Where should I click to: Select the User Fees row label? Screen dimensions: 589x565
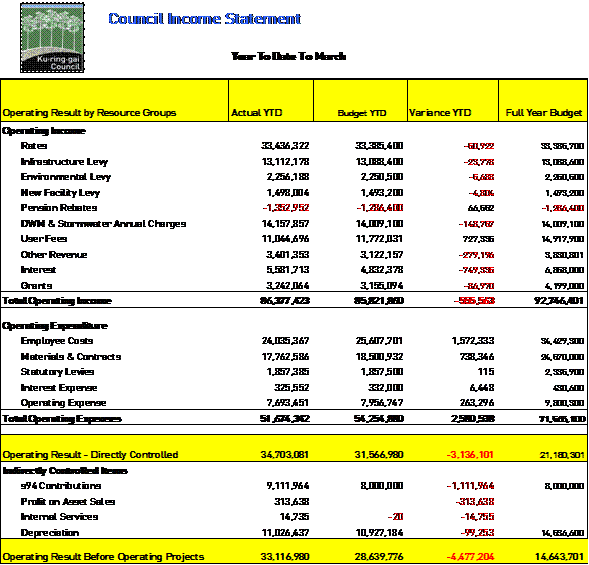pos(44,239)
